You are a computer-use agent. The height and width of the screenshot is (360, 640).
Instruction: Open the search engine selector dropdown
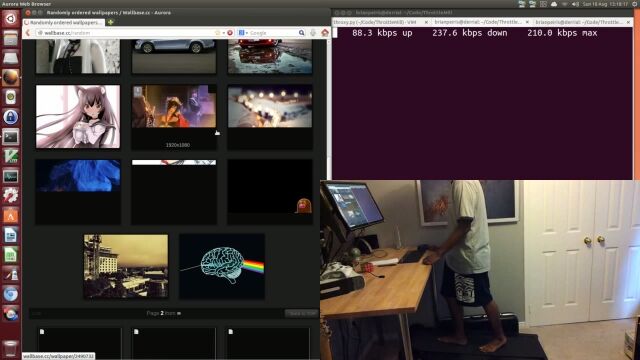[243, 33]
